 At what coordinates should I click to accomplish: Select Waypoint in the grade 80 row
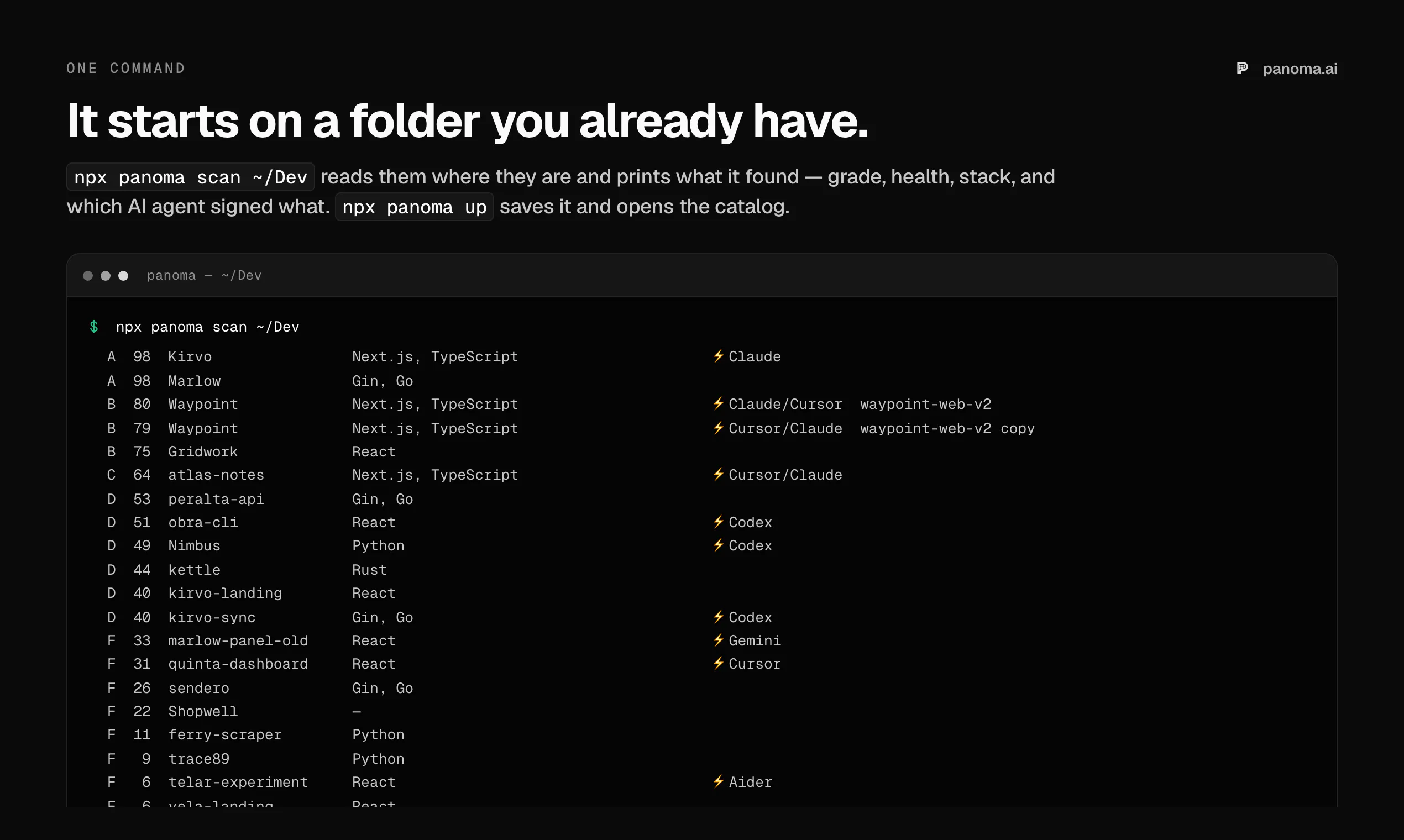pos(203,404)
